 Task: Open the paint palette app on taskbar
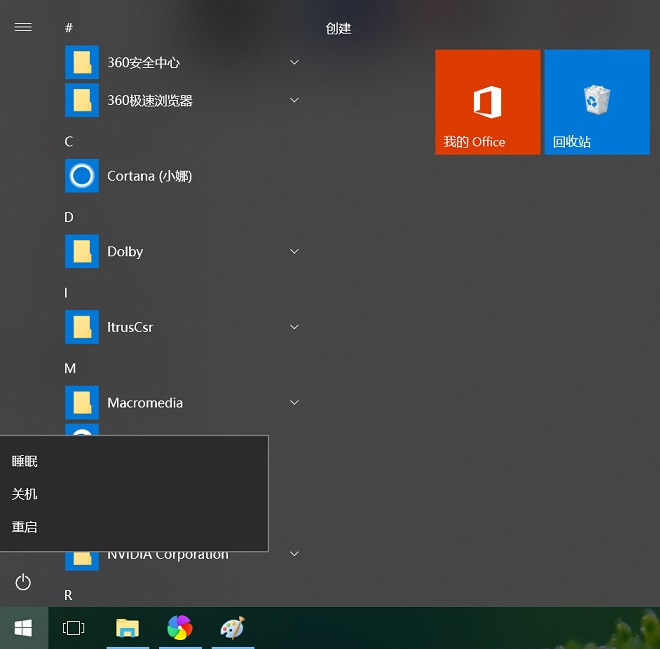[x=232, y=628]
